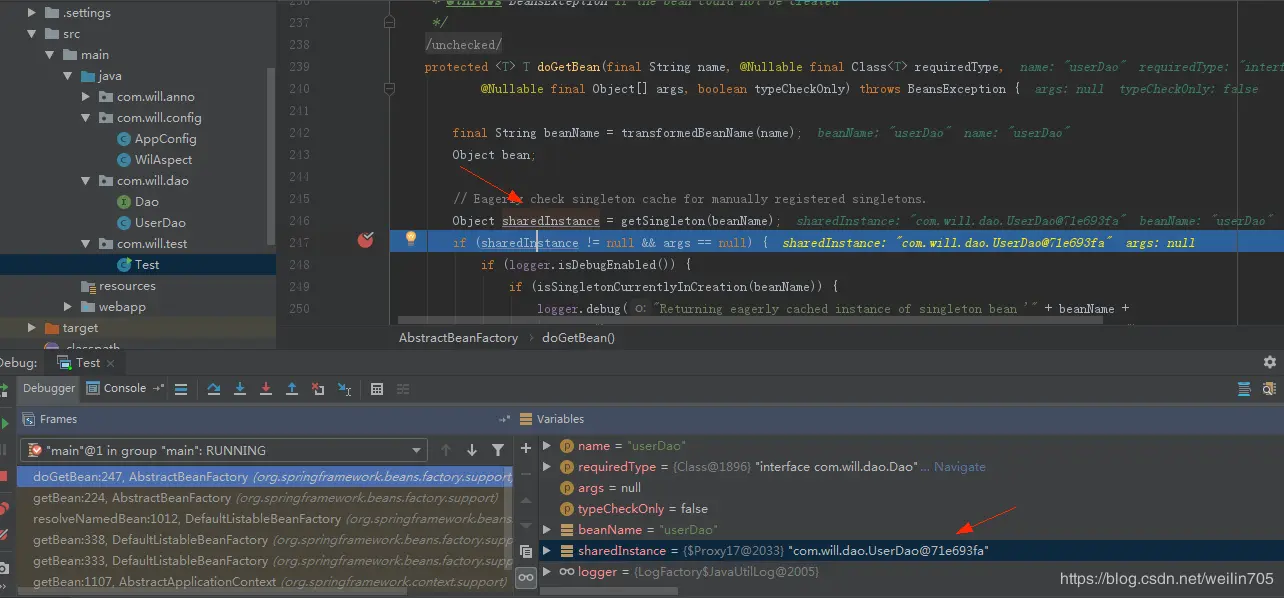Click the Run to Cursor icon

coord(344,389)
